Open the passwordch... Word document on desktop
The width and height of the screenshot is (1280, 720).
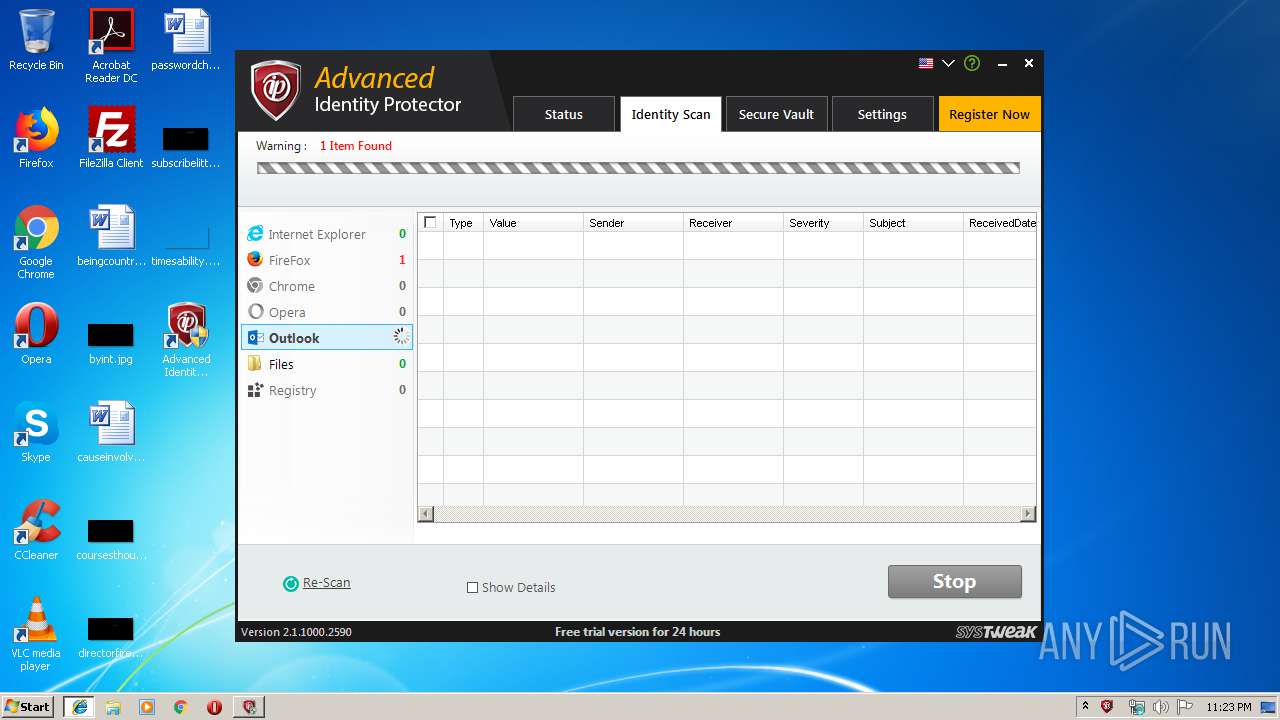186,40
